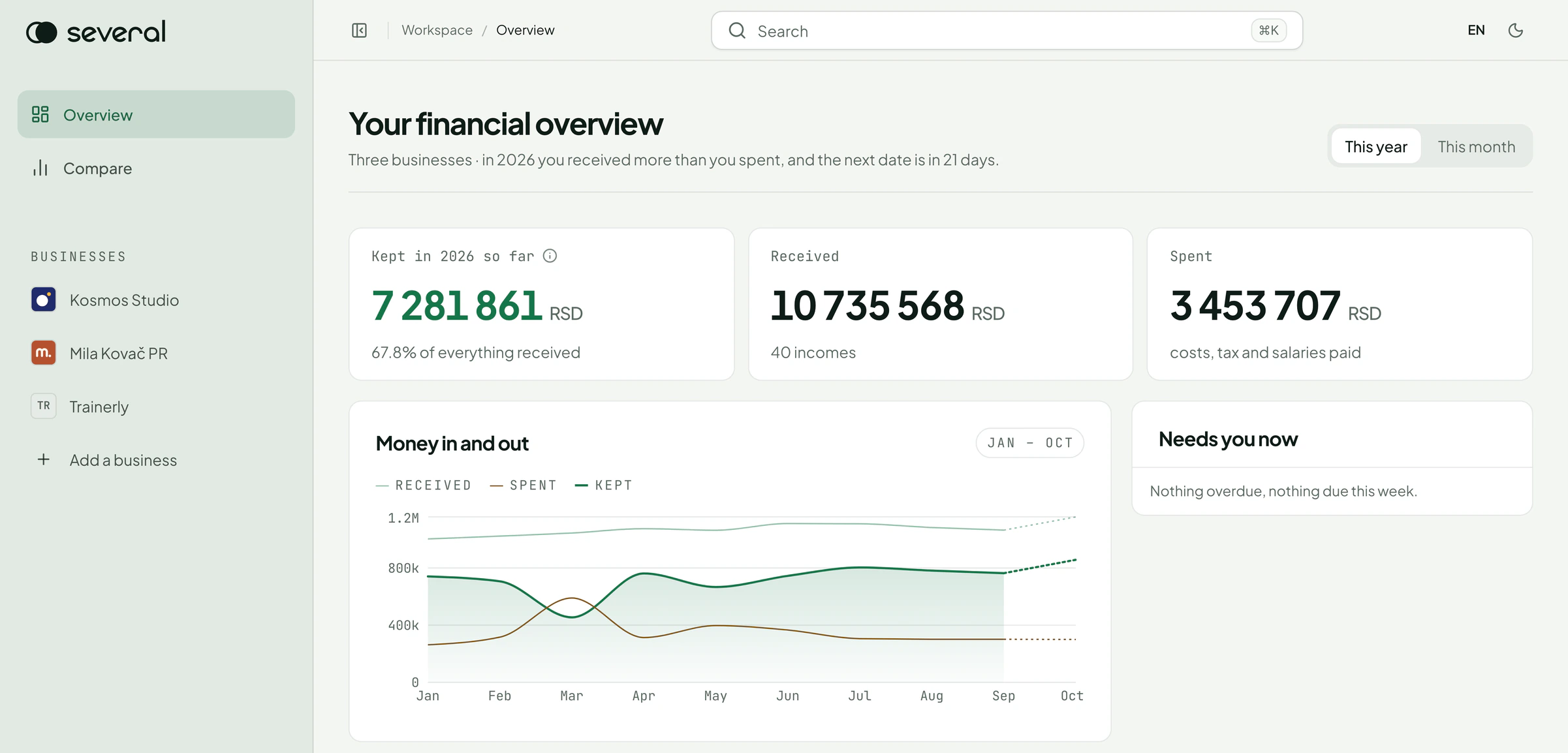Click the Kept in 2026 card

(541, 304)
